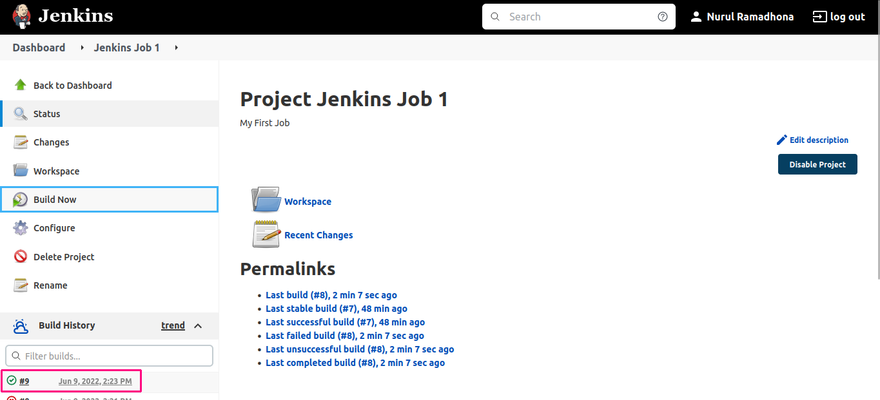Viewport: 880px width, 400px height.
Task: Focus the Filter builds input
Action: click(109, 356)
